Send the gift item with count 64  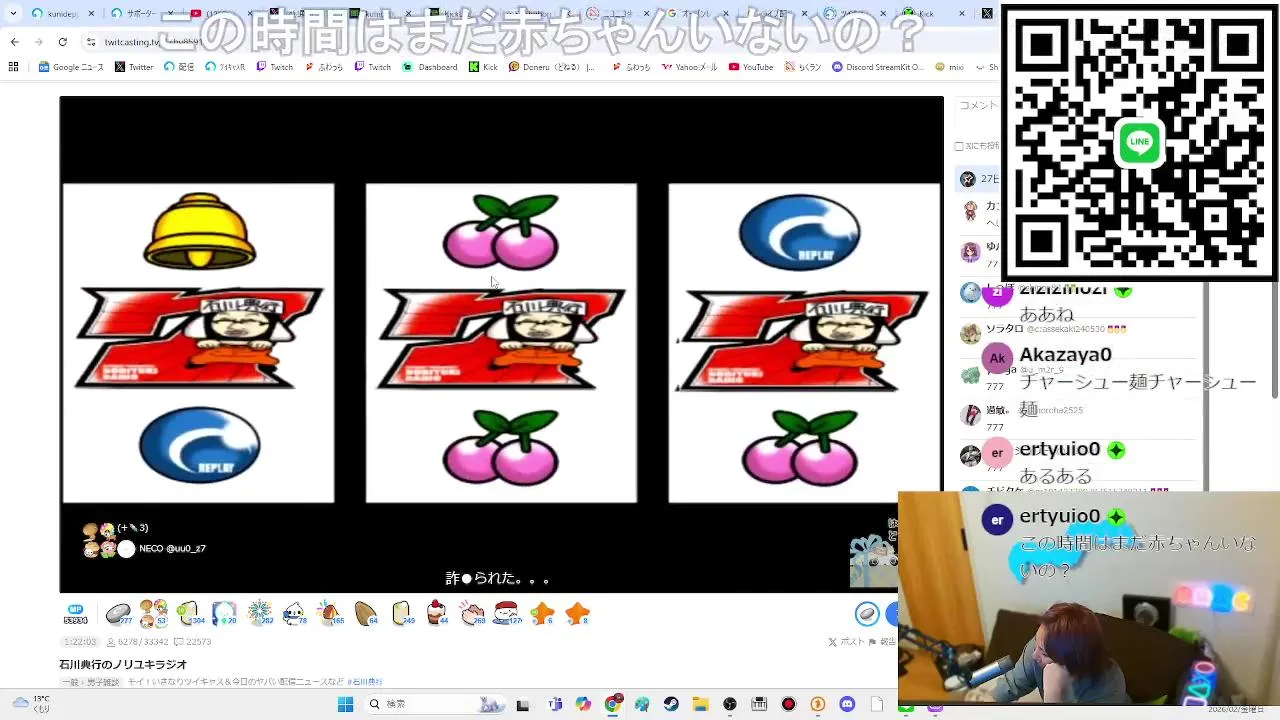366,613
